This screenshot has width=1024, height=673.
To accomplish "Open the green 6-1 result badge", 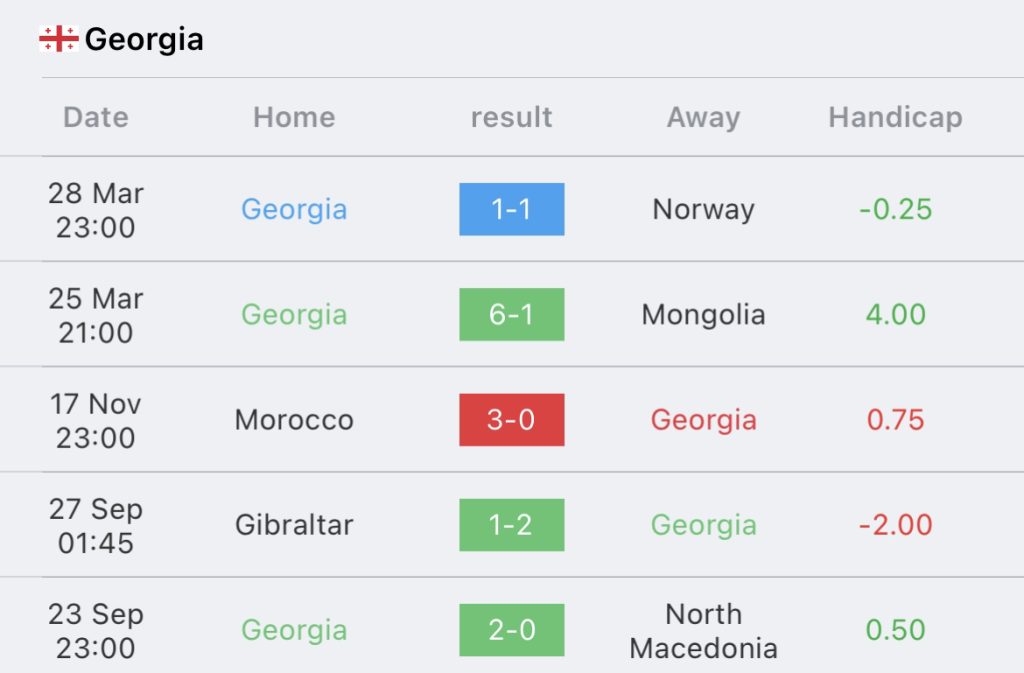I will [x=511, y=314].
